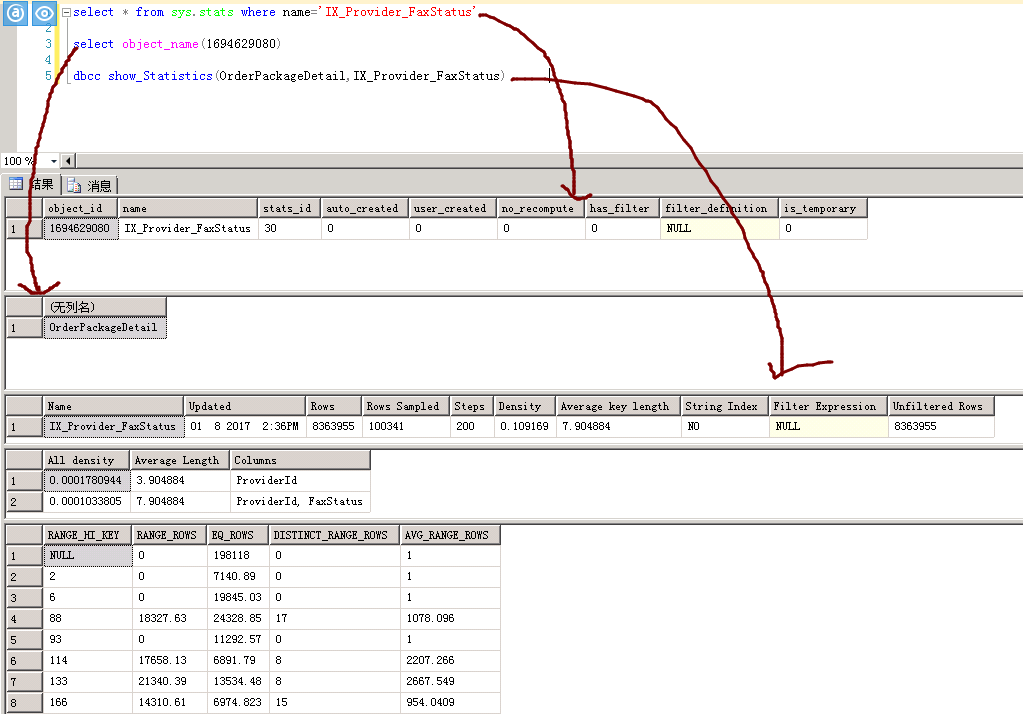The image size is (1023, 714).
Task: Switch to the 消息 messages tab
Action: [x=90, y=185]
